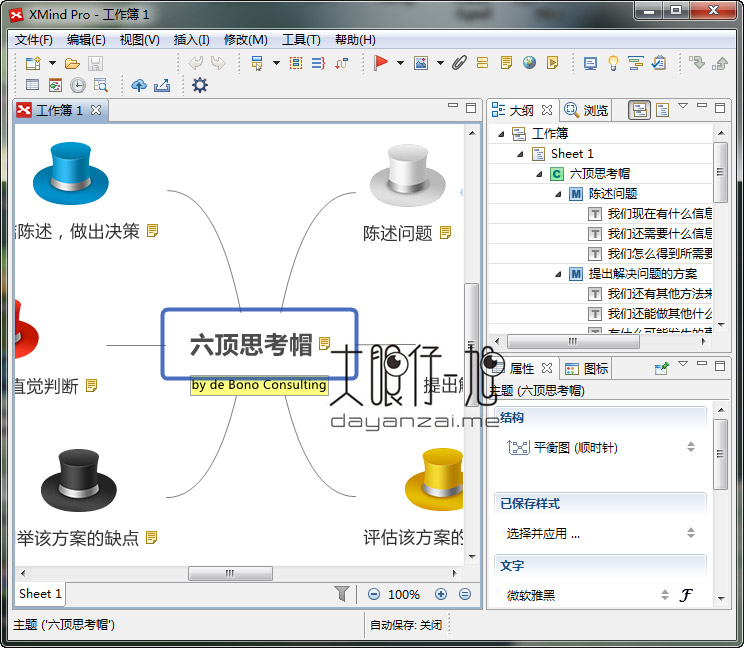Add a label to the topic
This screenshot has width=744, height=648.
coord(483,63)
